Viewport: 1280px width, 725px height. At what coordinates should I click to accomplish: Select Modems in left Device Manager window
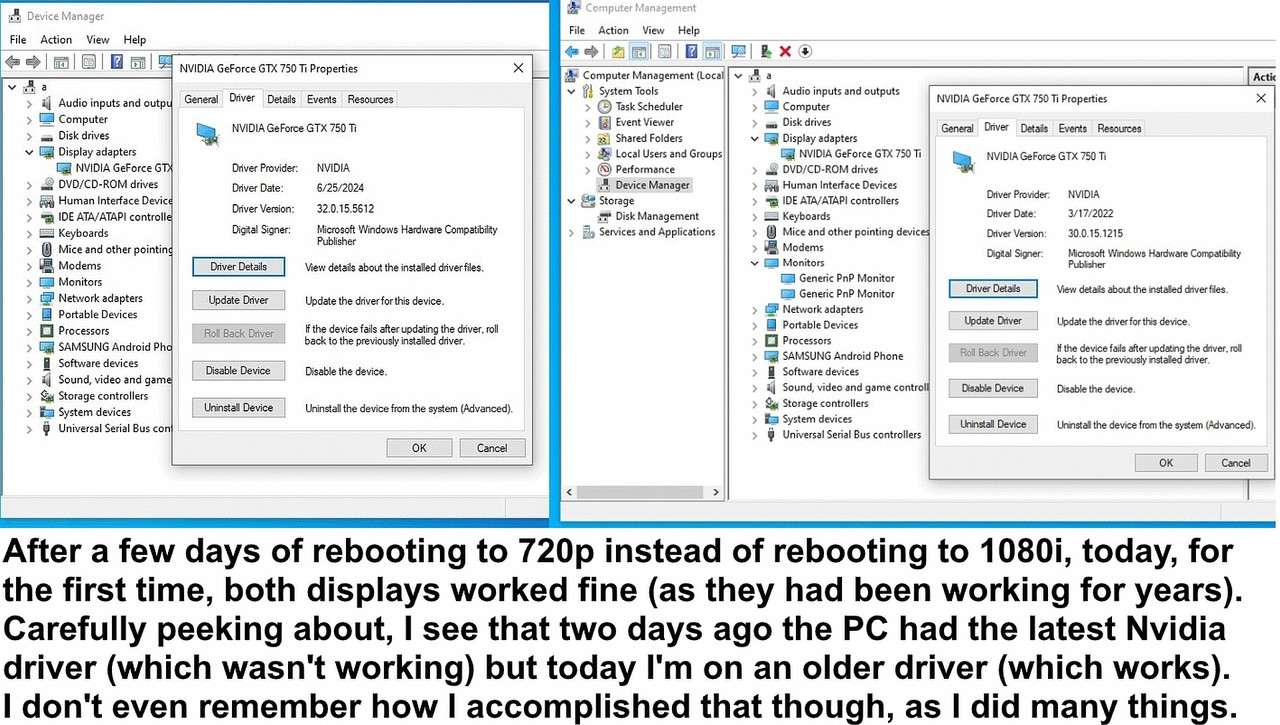click(x=80, y=266)
